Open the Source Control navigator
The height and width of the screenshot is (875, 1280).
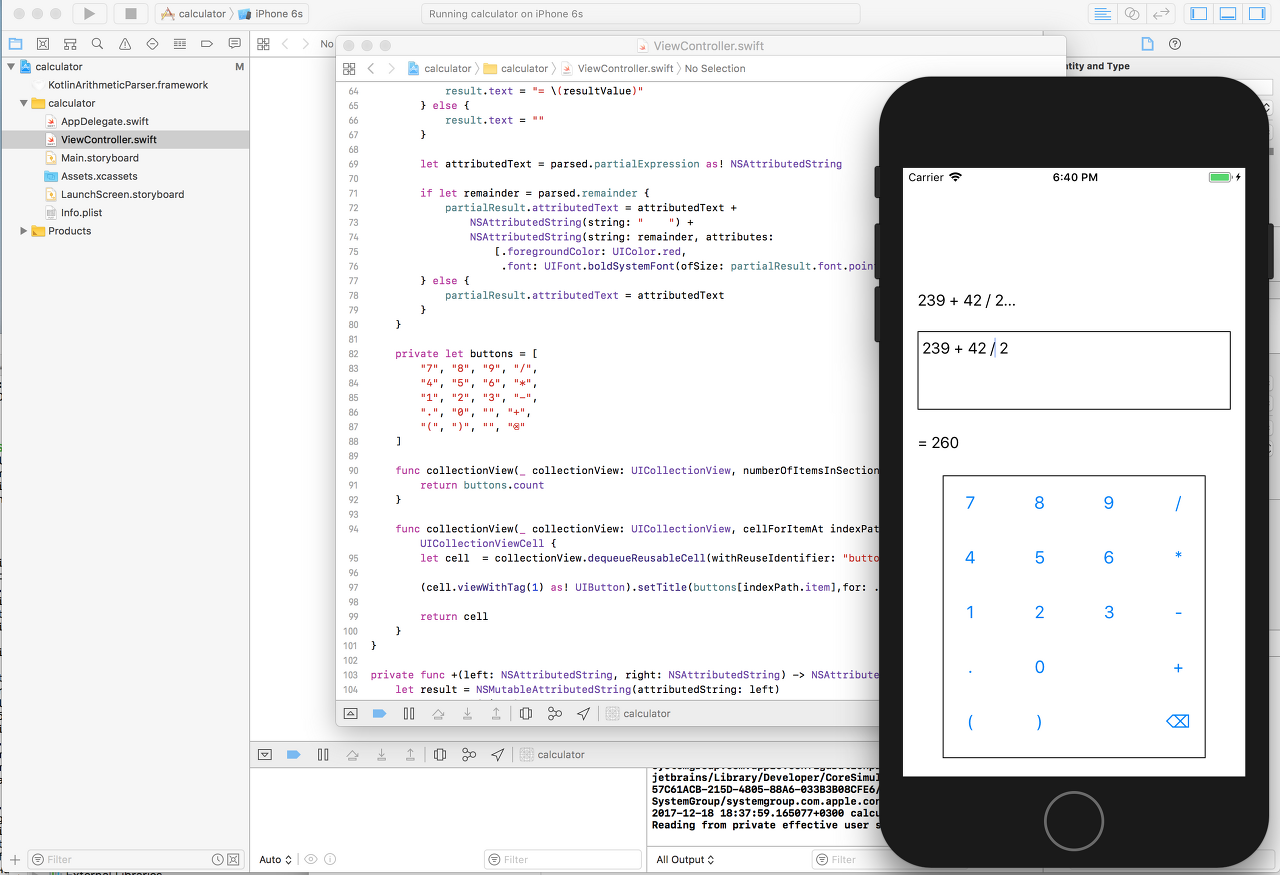pyautogui.click(x=42, y=44)
